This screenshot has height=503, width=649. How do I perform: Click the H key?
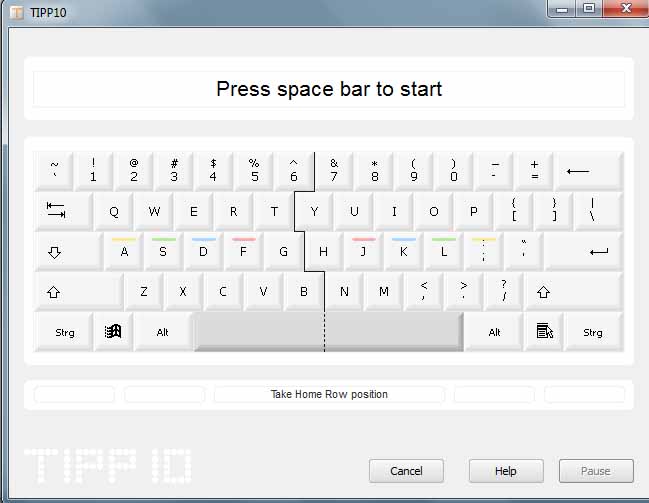click(x=324, y=251)
